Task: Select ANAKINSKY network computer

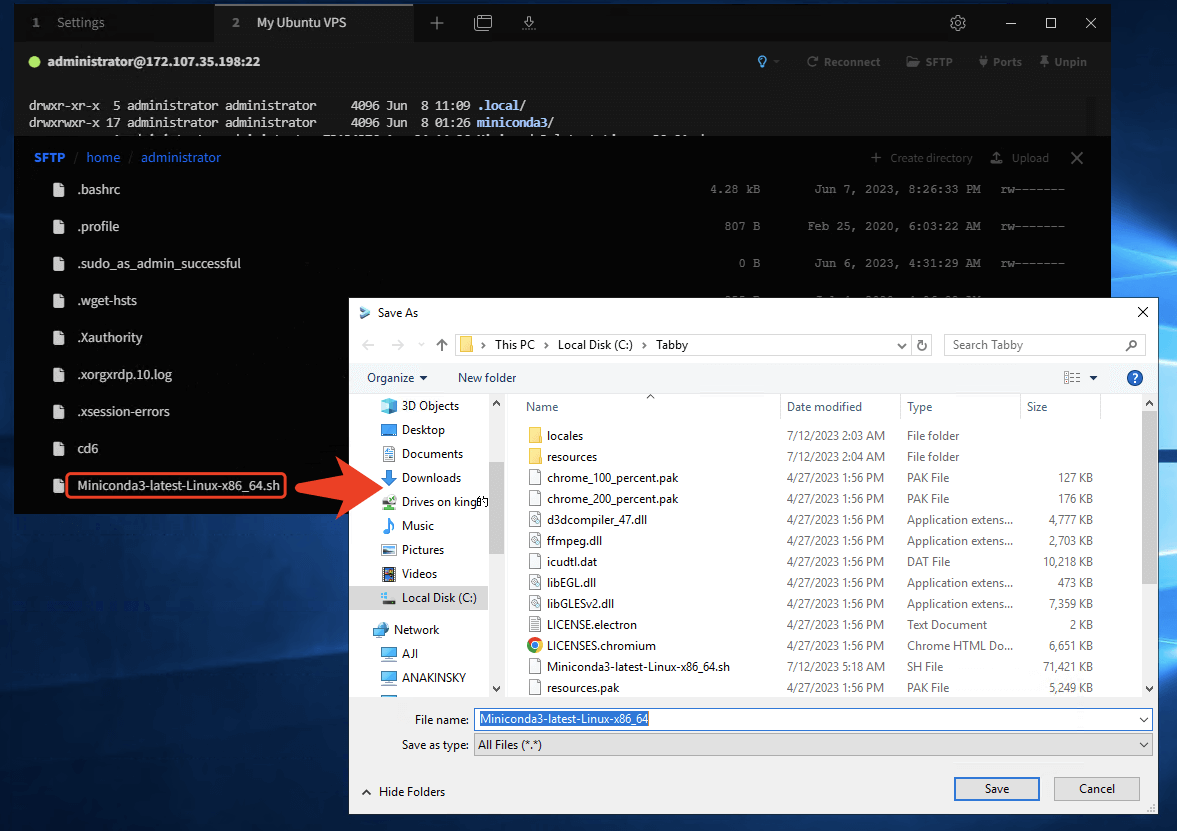Action: click(433, 678)
